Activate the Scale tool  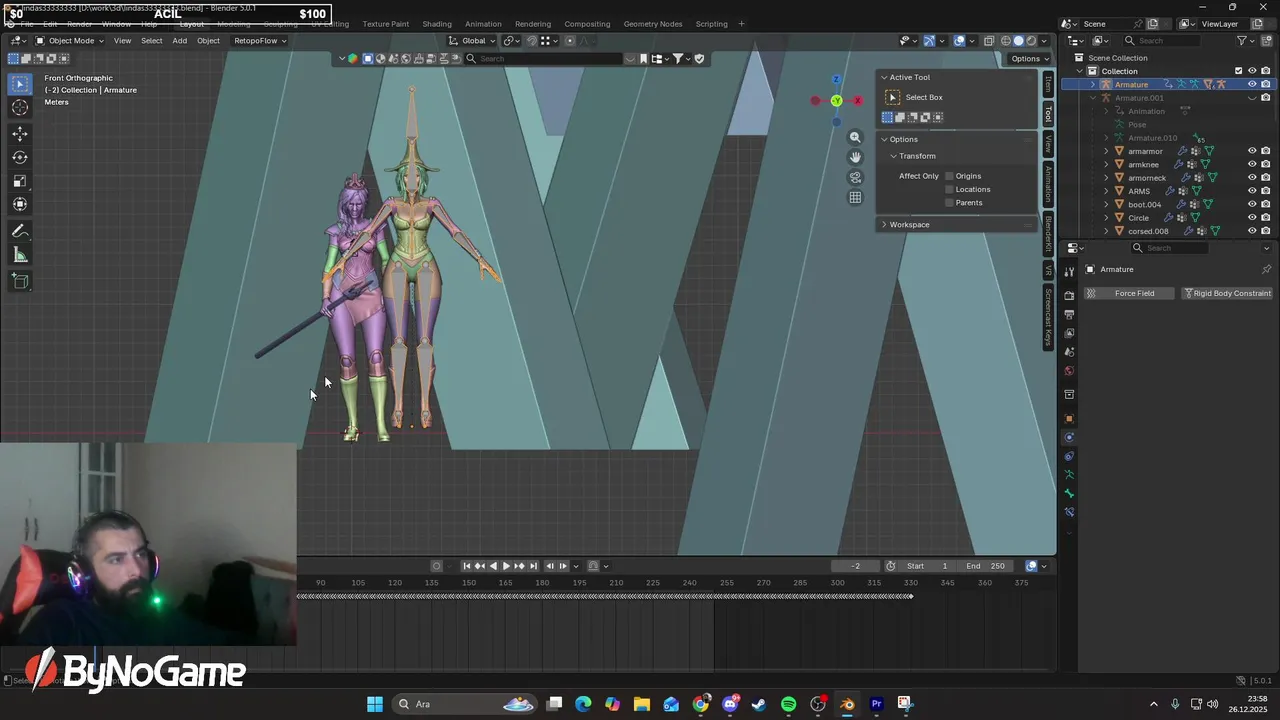coord(20,181)
